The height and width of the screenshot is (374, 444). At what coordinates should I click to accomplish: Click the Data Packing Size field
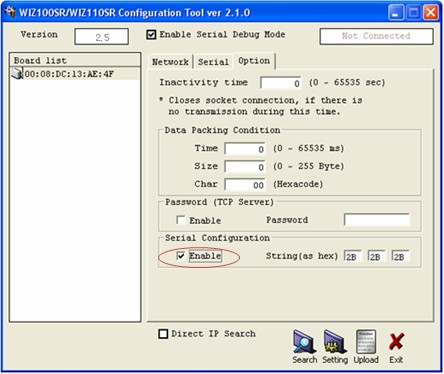pos(245,167)
